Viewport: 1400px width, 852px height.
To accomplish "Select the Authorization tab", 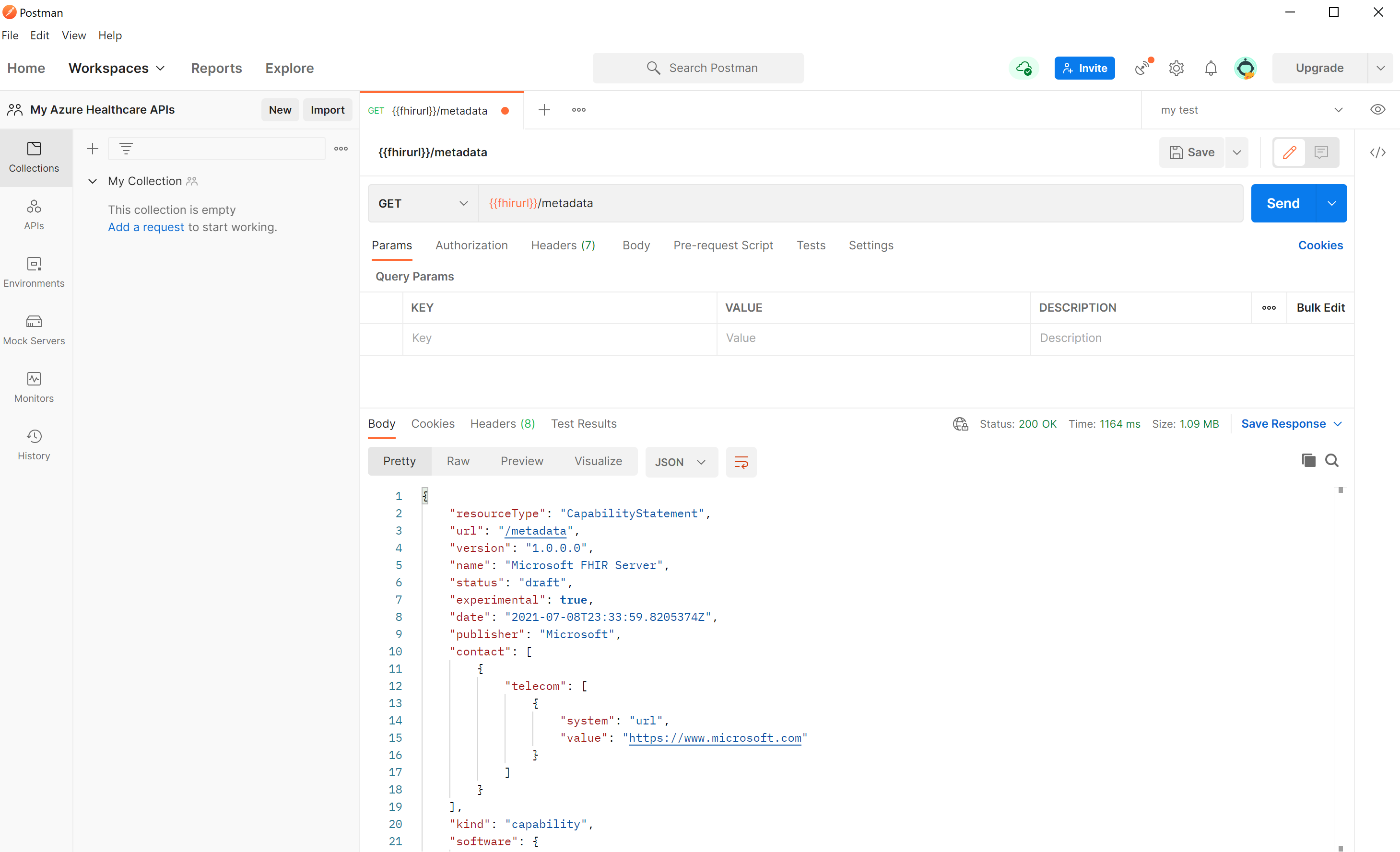I will pyautogui.click(x=472, y=245).
